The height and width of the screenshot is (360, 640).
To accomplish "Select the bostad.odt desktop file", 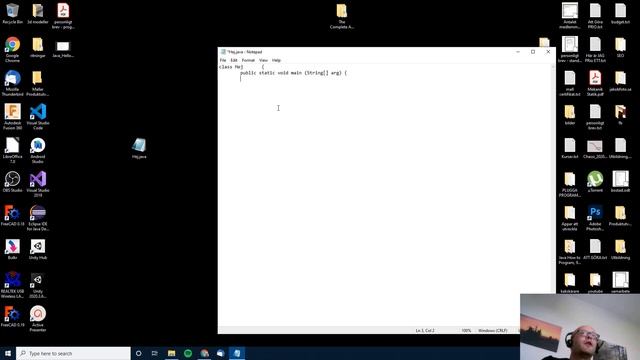I will [620, 182].
